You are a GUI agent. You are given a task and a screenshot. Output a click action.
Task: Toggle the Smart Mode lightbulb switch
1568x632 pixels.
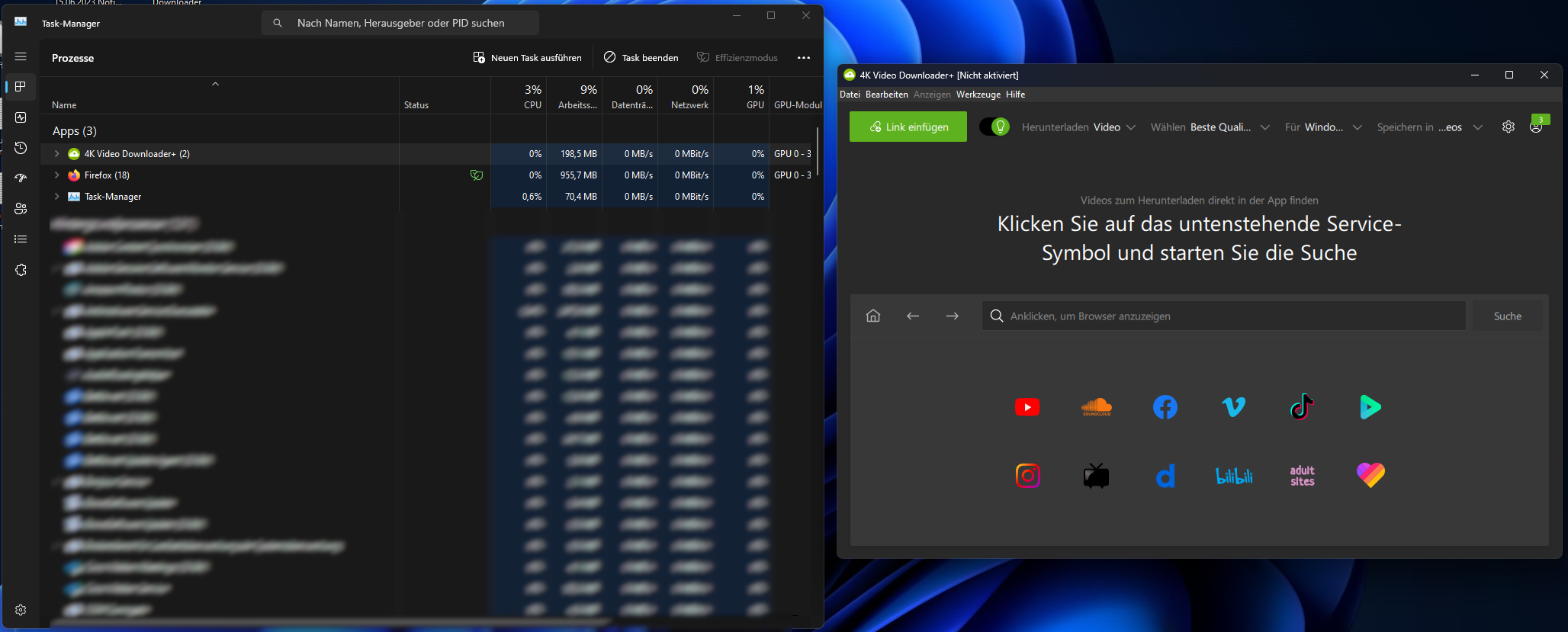pyautogui.click(x=995, y=127)
